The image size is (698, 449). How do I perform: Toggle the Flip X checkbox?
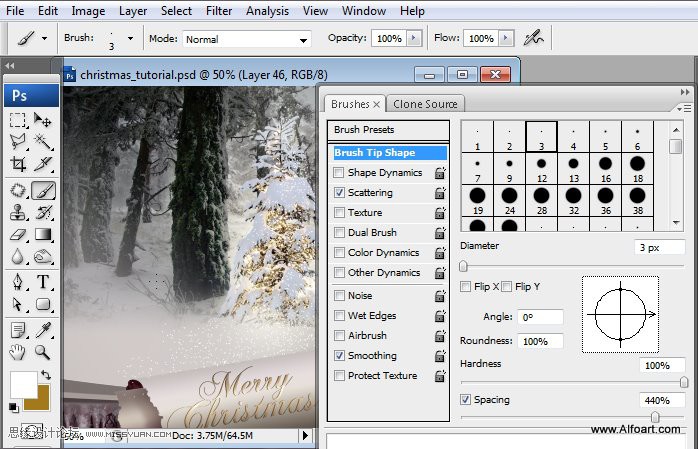[x=466, y=287]
